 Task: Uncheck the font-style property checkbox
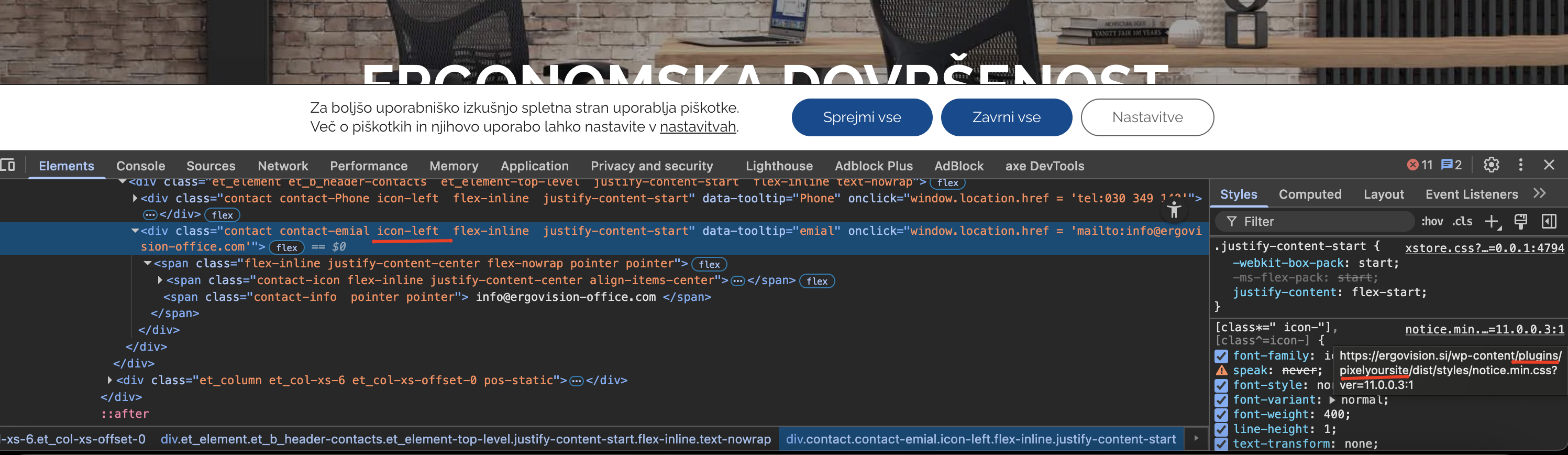[1221, 386]
